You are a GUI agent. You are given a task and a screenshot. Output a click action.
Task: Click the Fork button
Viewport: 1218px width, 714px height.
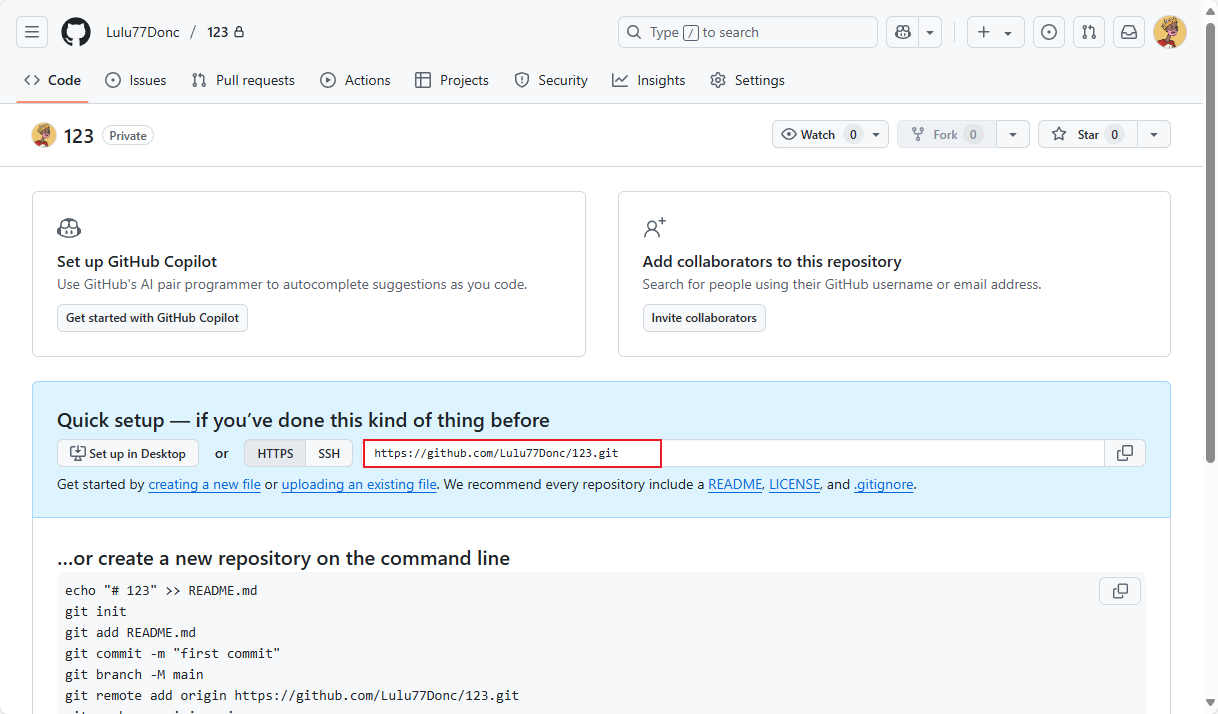coord(945,134)
